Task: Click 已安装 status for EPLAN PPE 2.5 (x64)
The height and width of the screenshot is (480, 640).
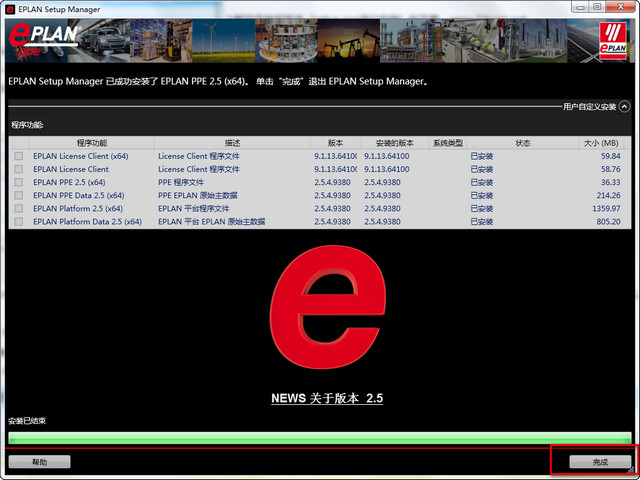Action: click(x=482, y=182)
